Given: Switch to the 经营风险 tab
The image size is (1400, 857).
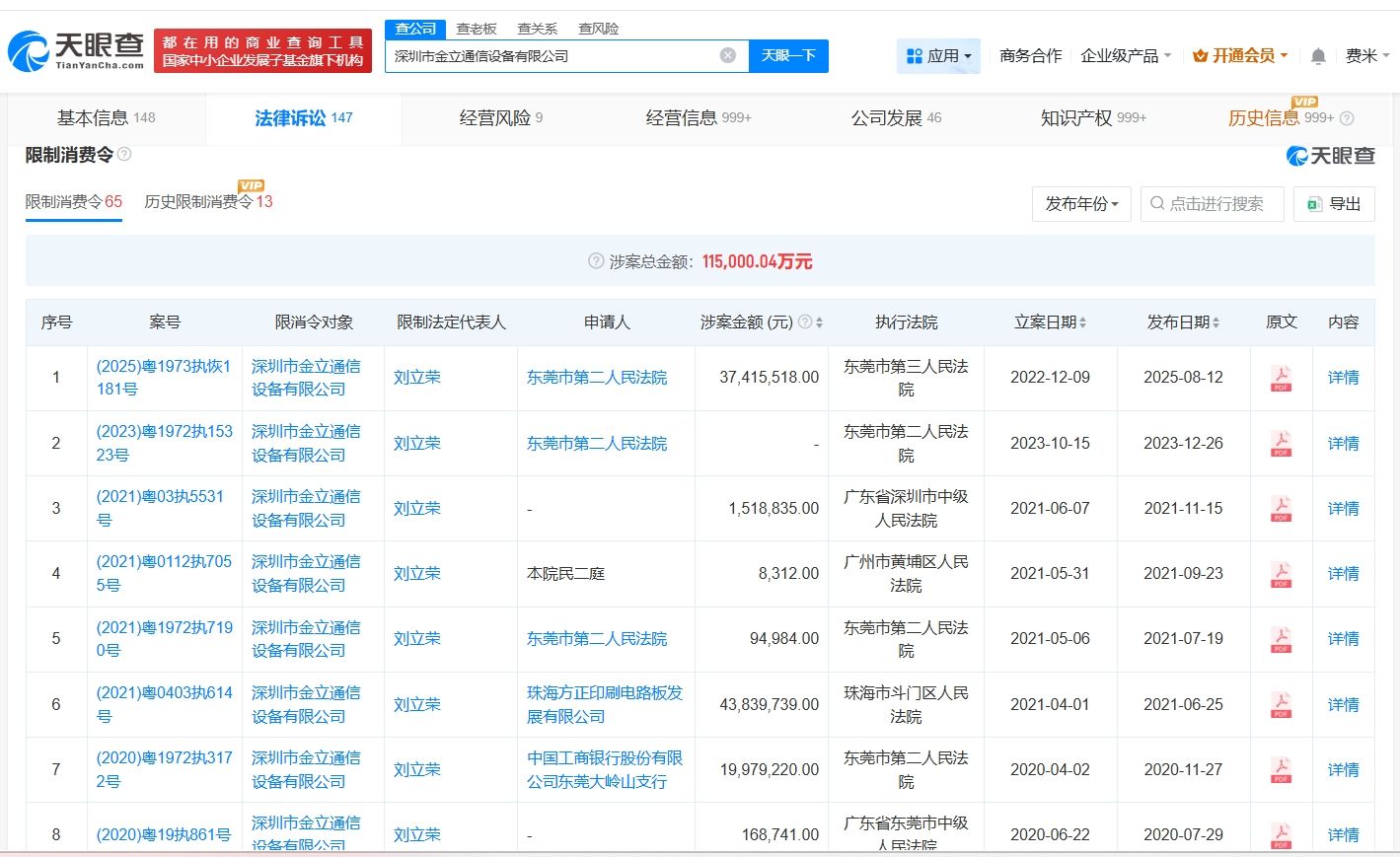Looking at the screenshot, I should (500, 118).
